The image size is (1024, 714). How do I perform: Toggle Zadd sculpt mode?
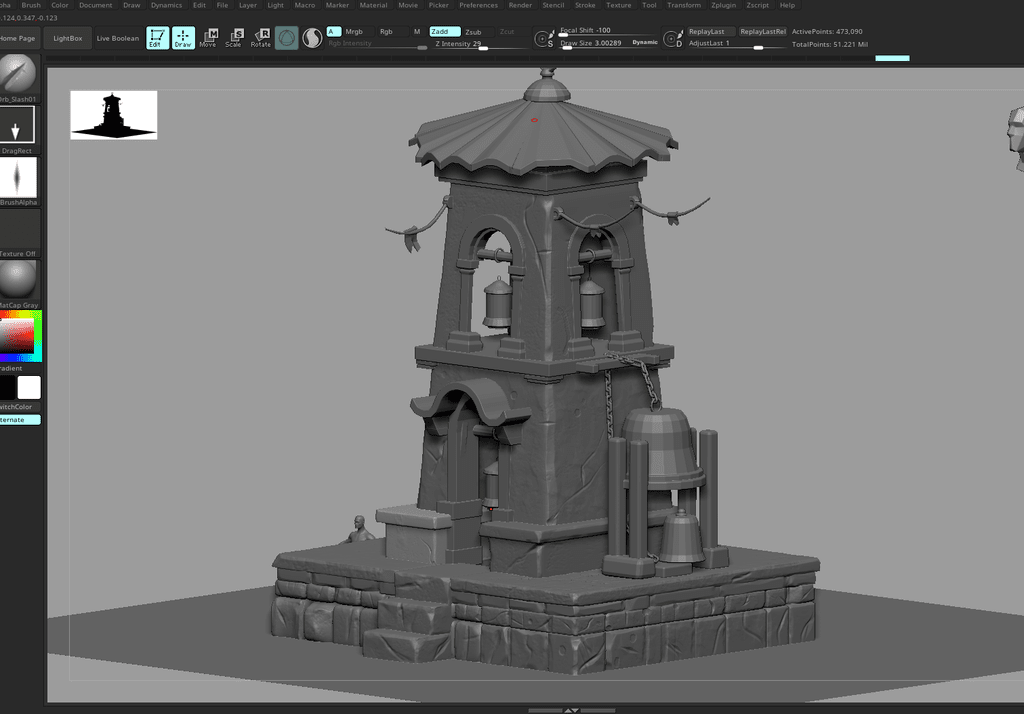444,32
